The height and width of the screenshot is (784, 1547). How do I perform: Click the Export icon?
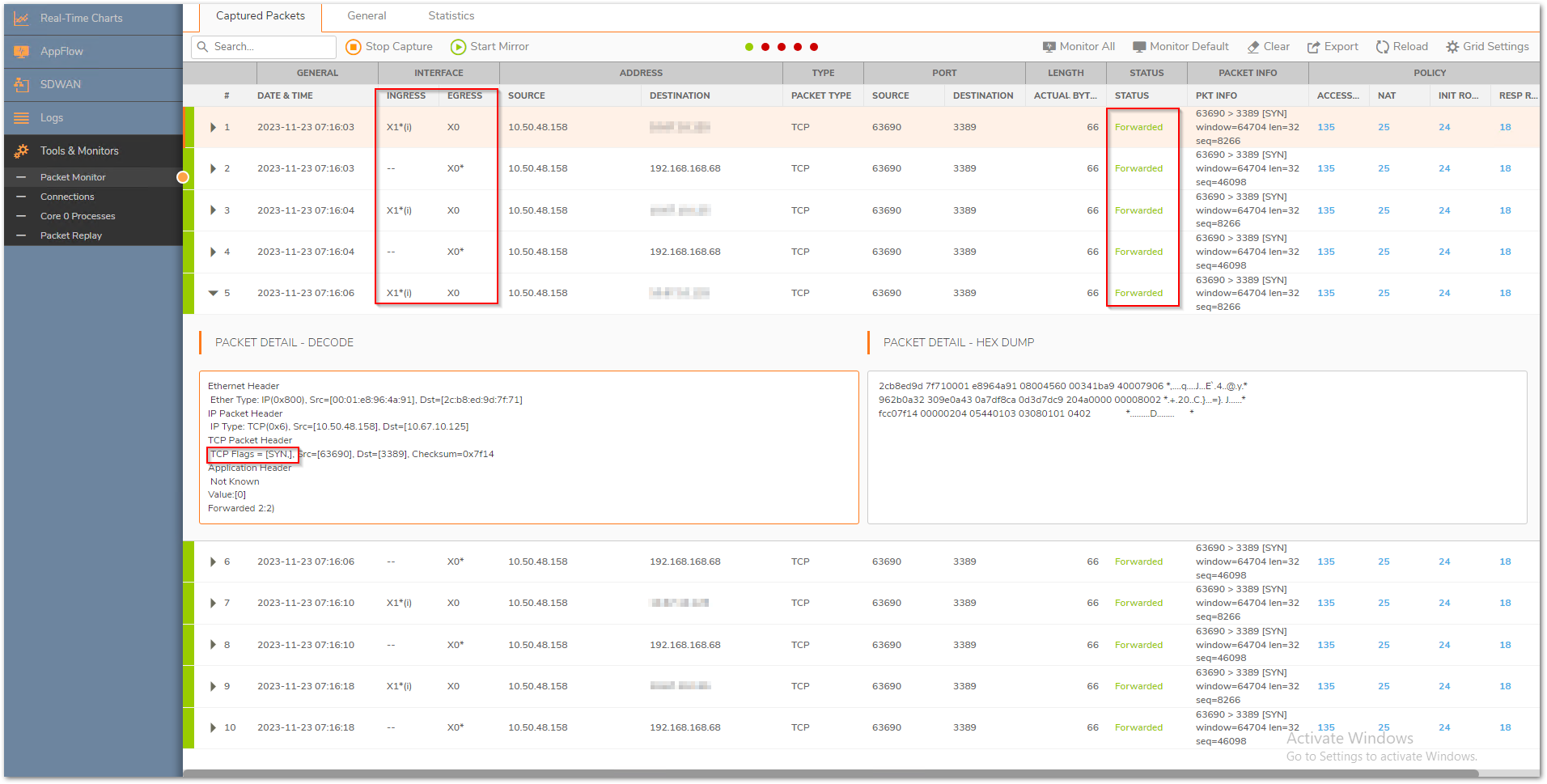click(x=1314, y=47)
